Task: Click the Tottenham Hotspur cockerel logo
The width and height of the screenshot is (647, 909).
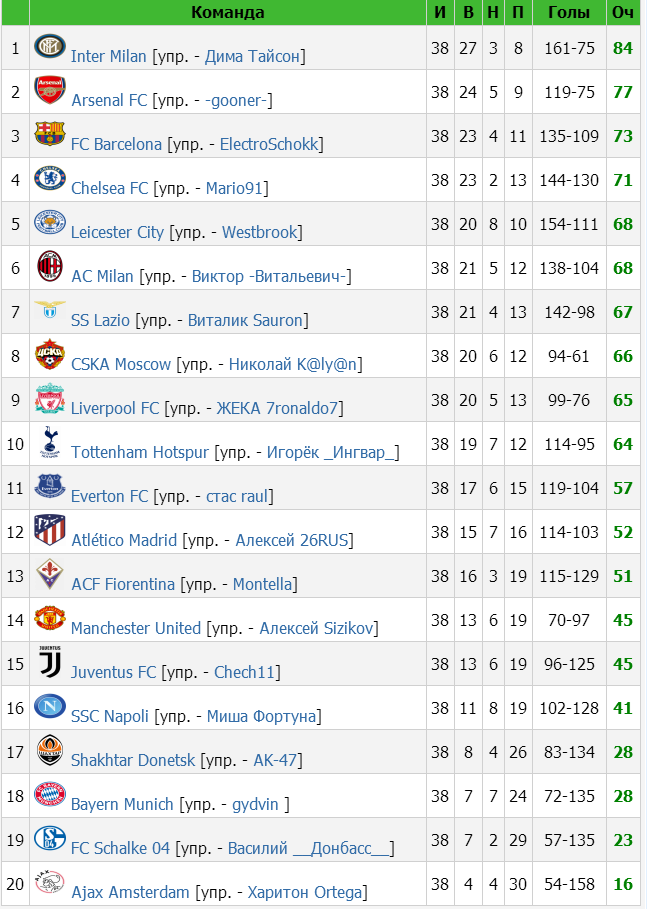Action: click(x=50, y=442)
